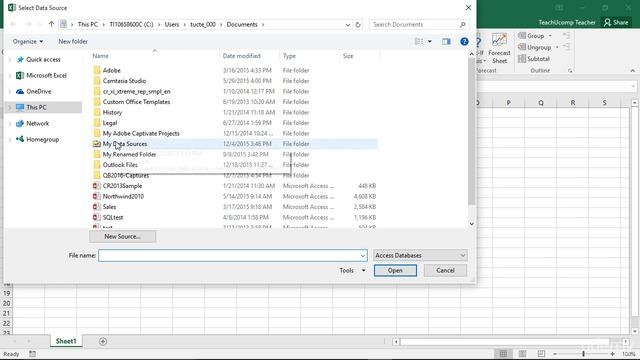Open the Access Databases file type dropdown
The image size is (640, 360).
coord(420,256)
